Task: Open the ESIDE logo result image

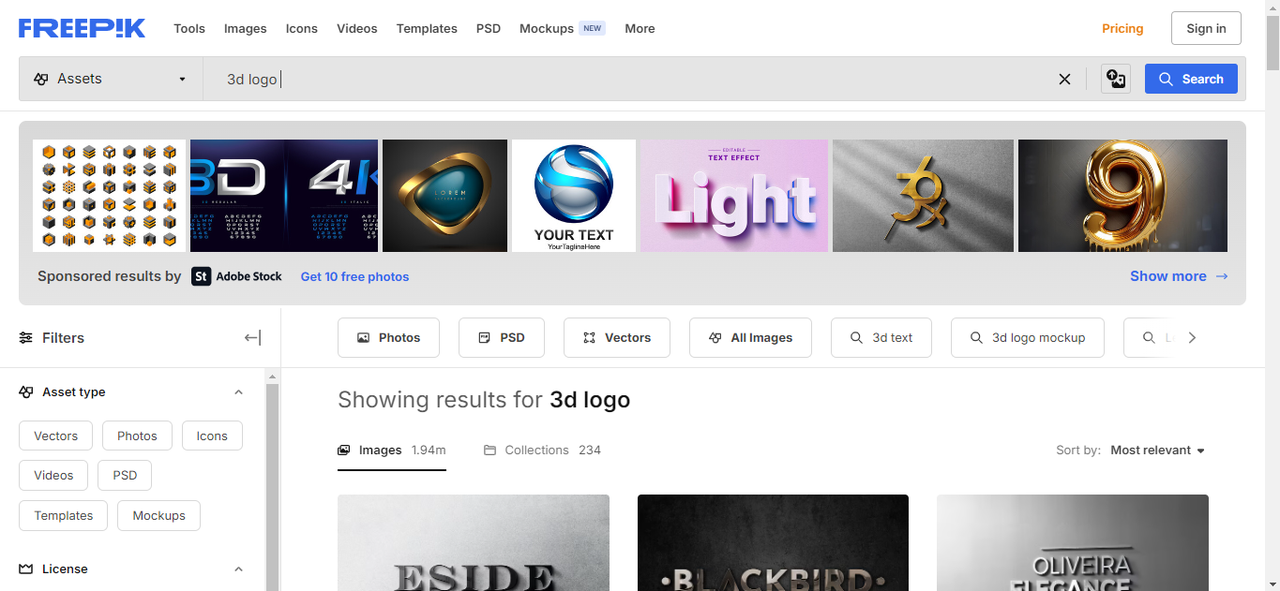Action: [473, 542]
